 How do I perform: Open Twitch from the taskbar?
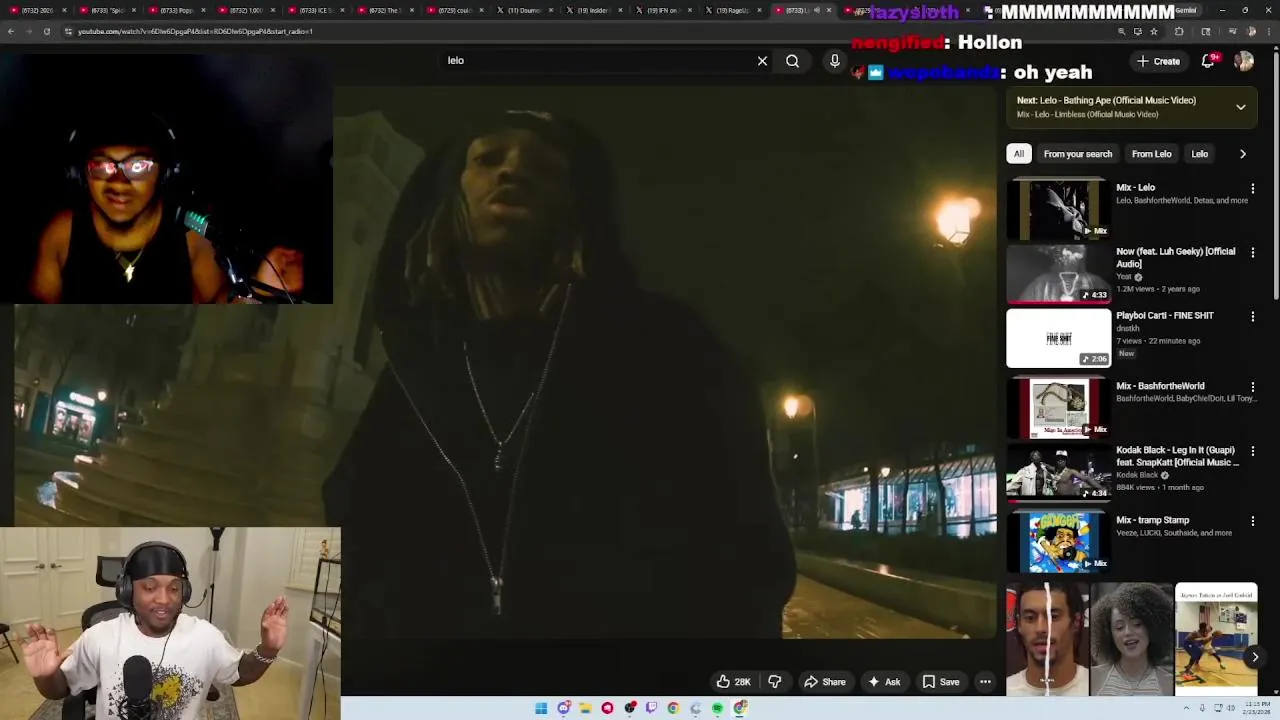pos(651,708)
